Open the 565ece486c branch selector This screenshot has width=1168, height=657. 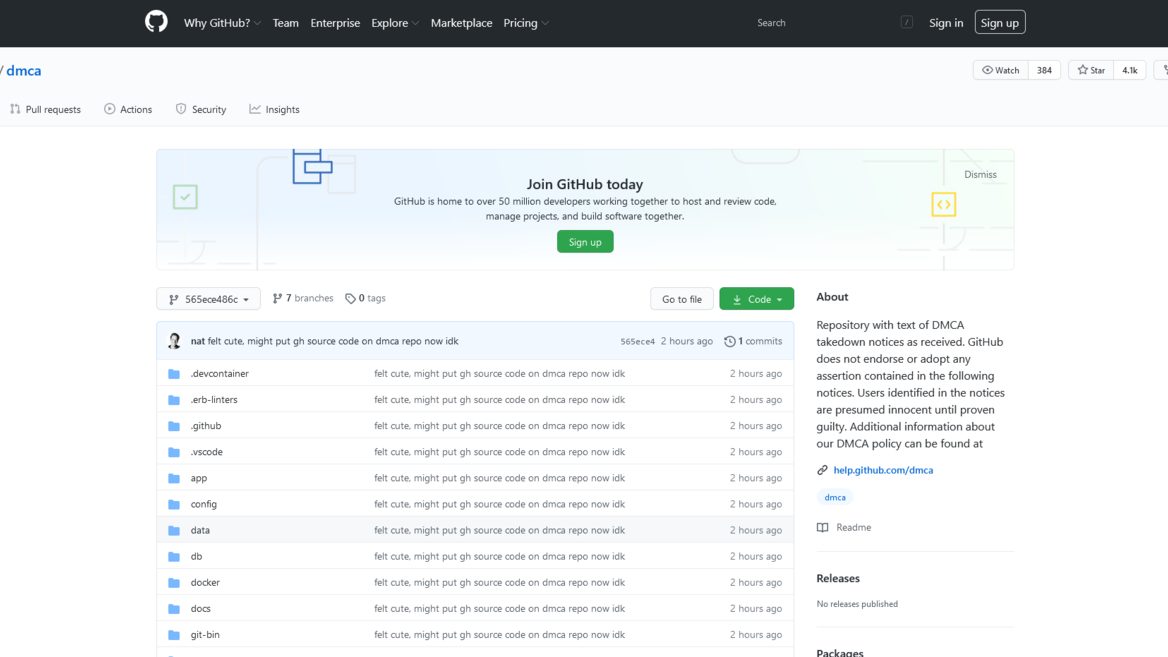click(209, 299)
